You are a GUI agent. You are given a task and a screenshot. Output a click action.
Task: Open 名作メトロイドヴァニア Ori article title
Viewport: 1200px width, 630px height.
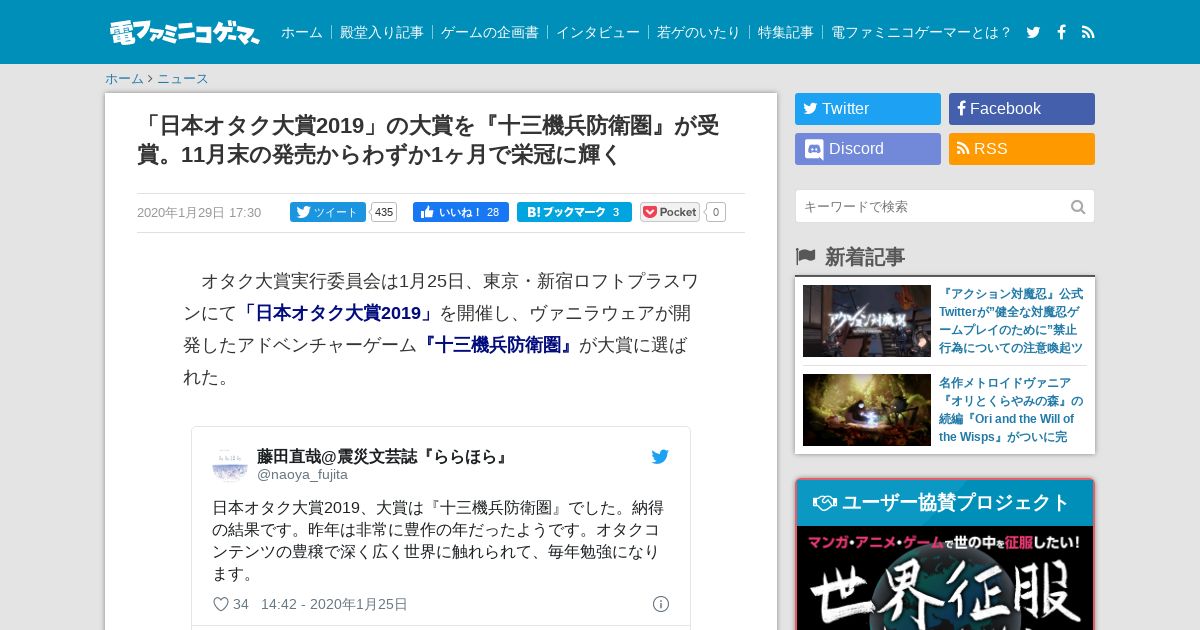pyautogui.click(x=1011, y=410)
